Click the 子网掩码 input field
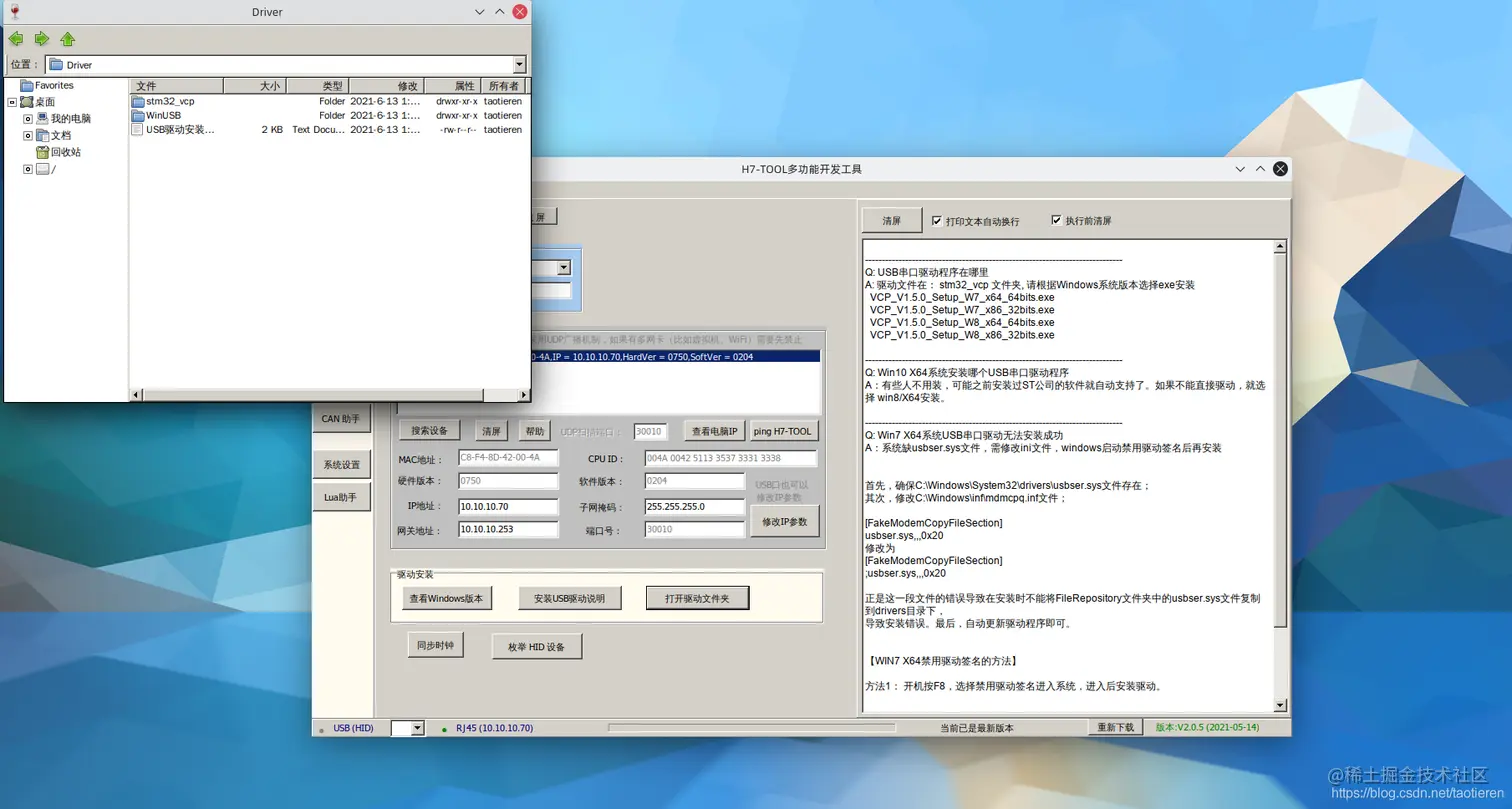The image size is (1512, 809). 695,507
